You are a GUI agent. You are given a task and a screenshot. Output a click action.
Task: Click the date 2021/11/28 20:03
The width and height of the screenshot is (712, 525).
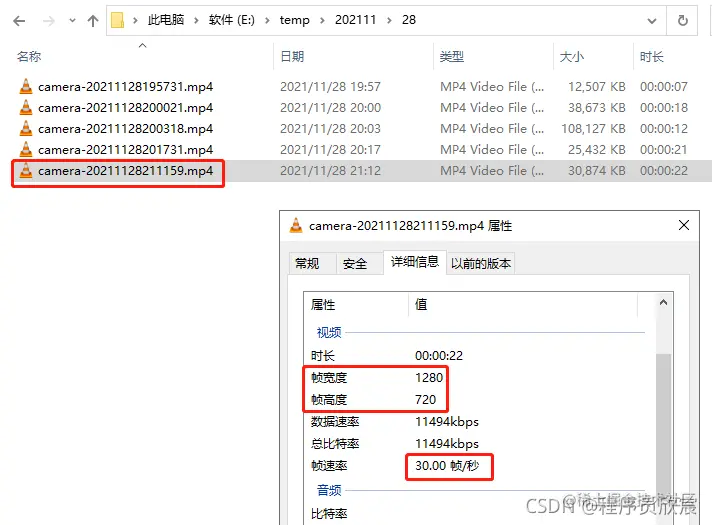330,129
